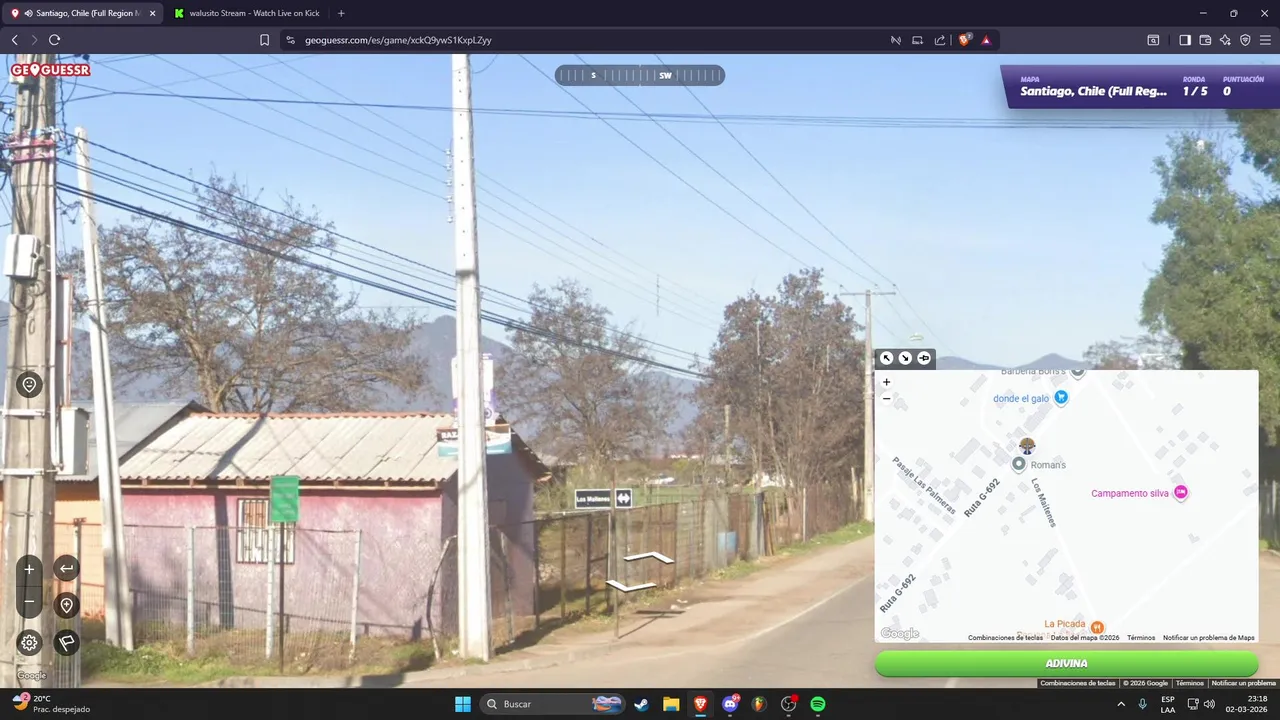Toggle the browser sidebar panel
1280x720 pixels.
[x=1185, y=40]
